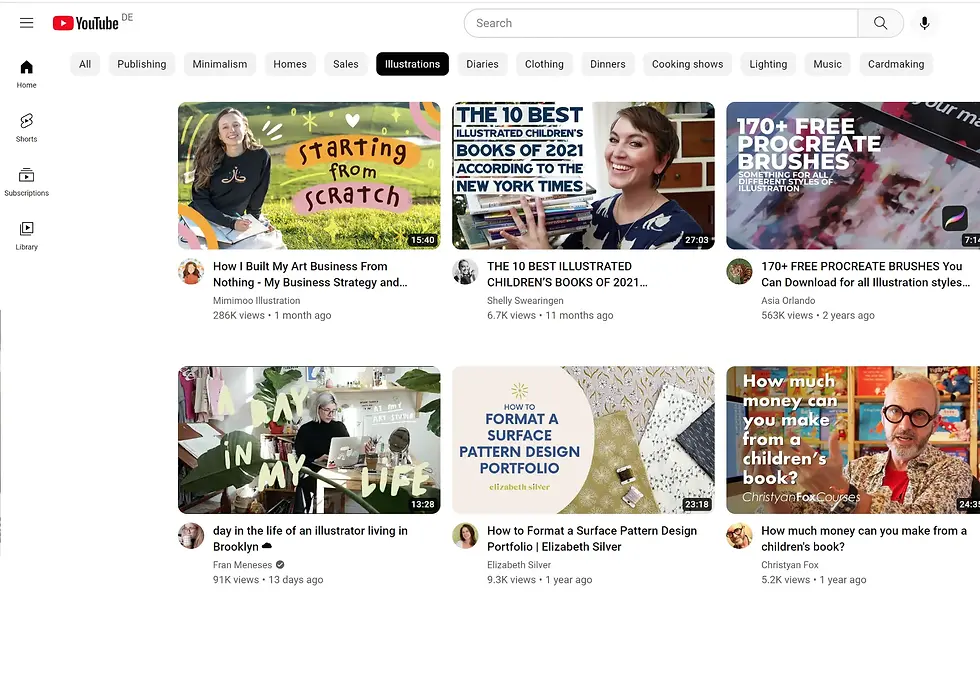
Task: Select the All filter chip
Action: tap(85, 64)
